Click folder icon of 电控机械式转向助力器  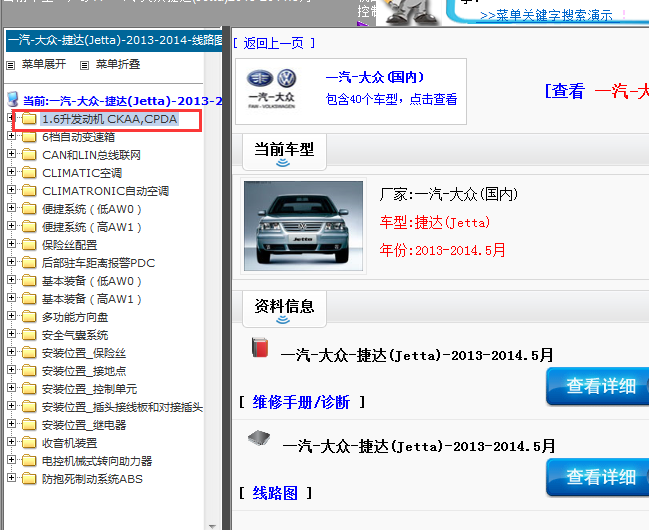pyautogui.click(x=29, y=461)
